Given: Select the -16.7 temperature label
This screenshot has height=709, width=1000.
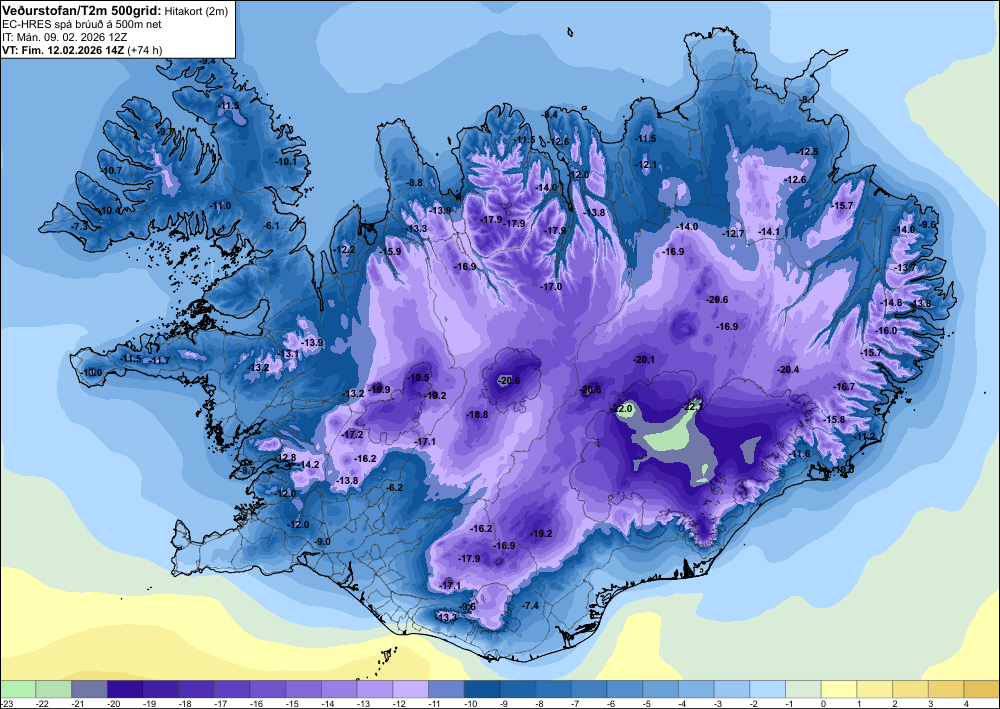Looking at the screenshot, I should pos(844,386).
